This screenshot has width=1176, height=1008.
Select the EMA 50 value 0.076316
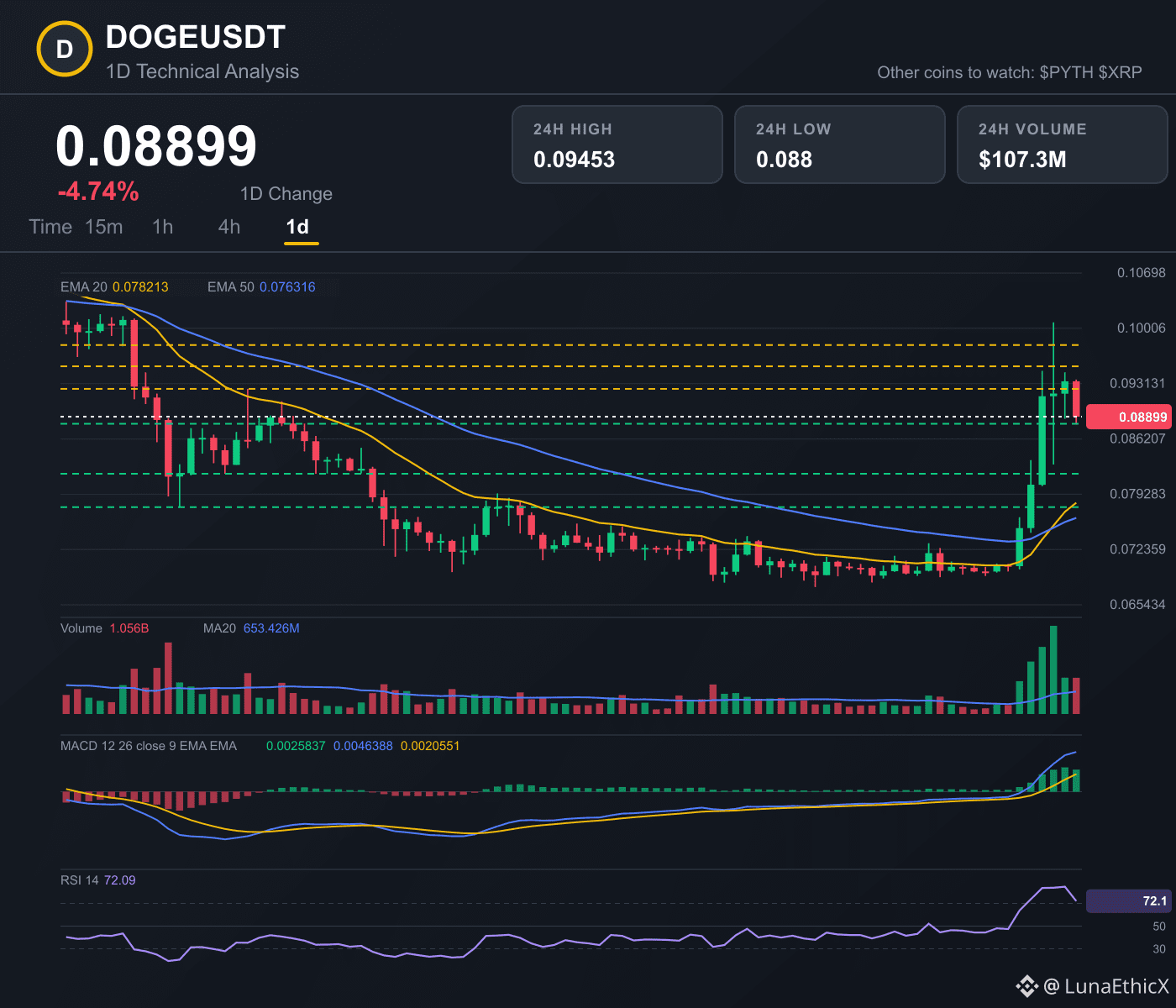point(287,287)
